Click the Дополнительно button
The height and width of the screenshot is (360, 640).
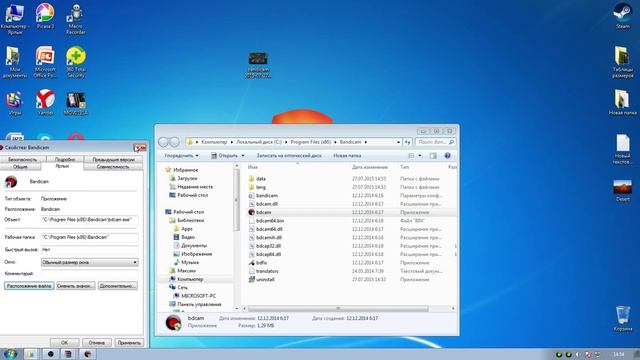[x=118, y=286]
